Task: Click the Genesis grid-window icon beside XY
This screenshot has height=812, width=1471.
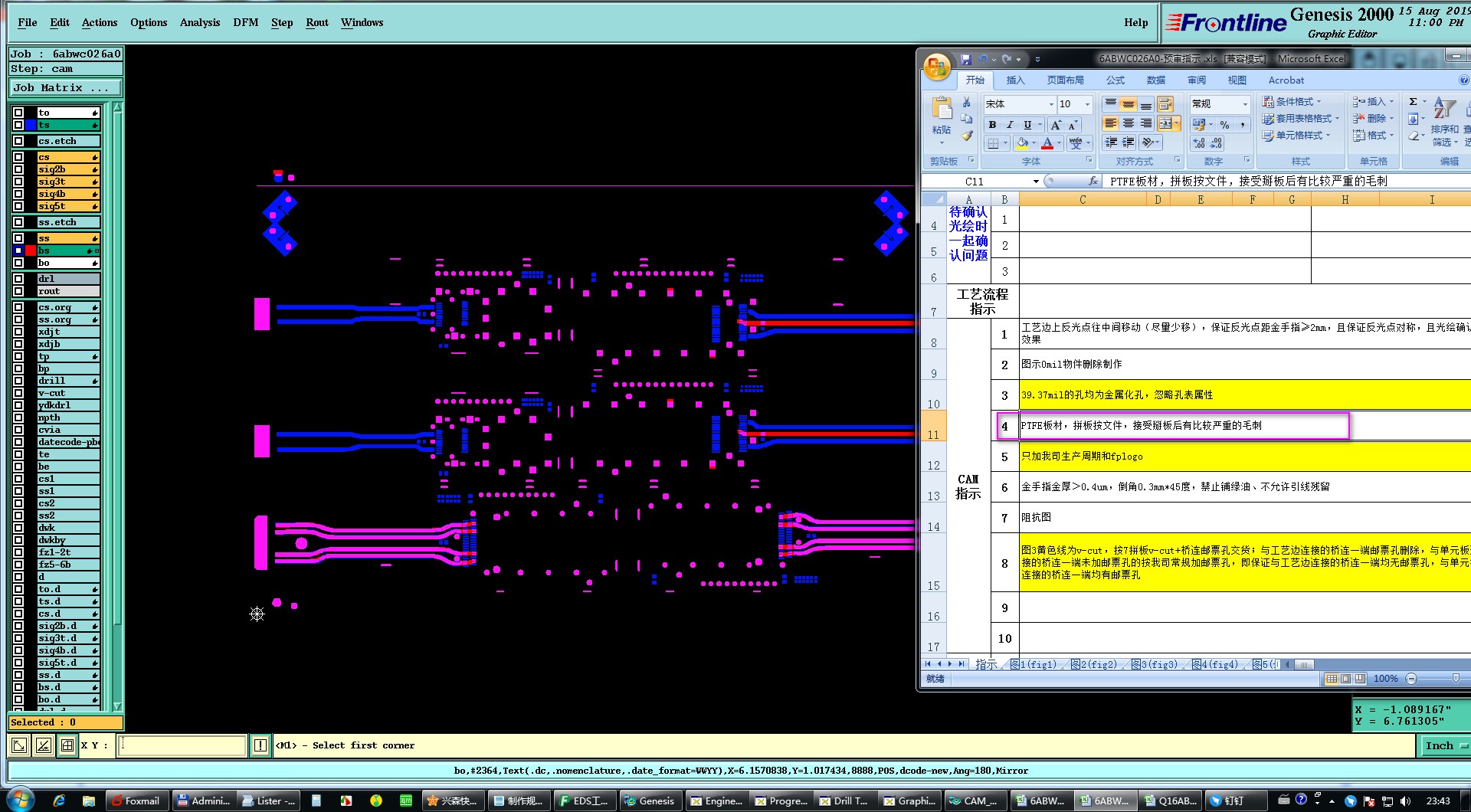Action: (x=67, y=745)
